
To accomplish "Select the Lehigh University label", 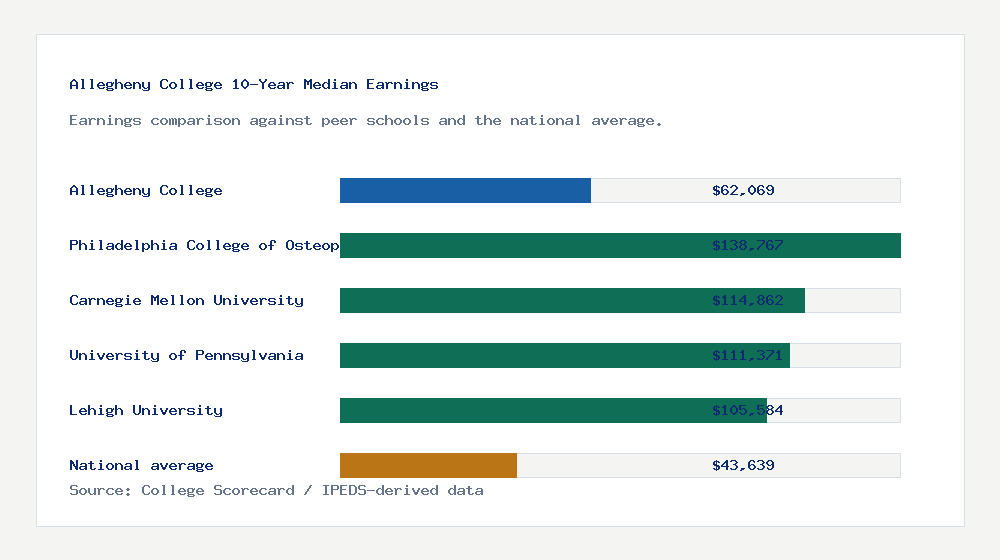I will click(146, 410).
